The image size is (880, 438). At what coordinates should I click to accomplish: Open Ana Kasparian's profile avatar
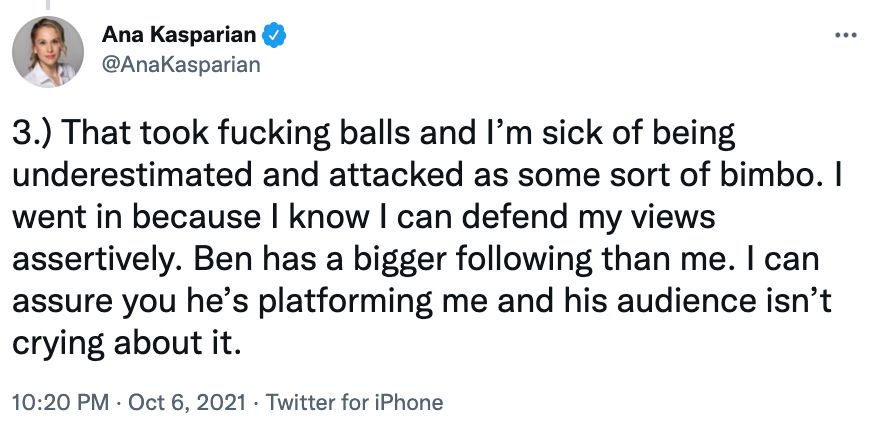47,51
